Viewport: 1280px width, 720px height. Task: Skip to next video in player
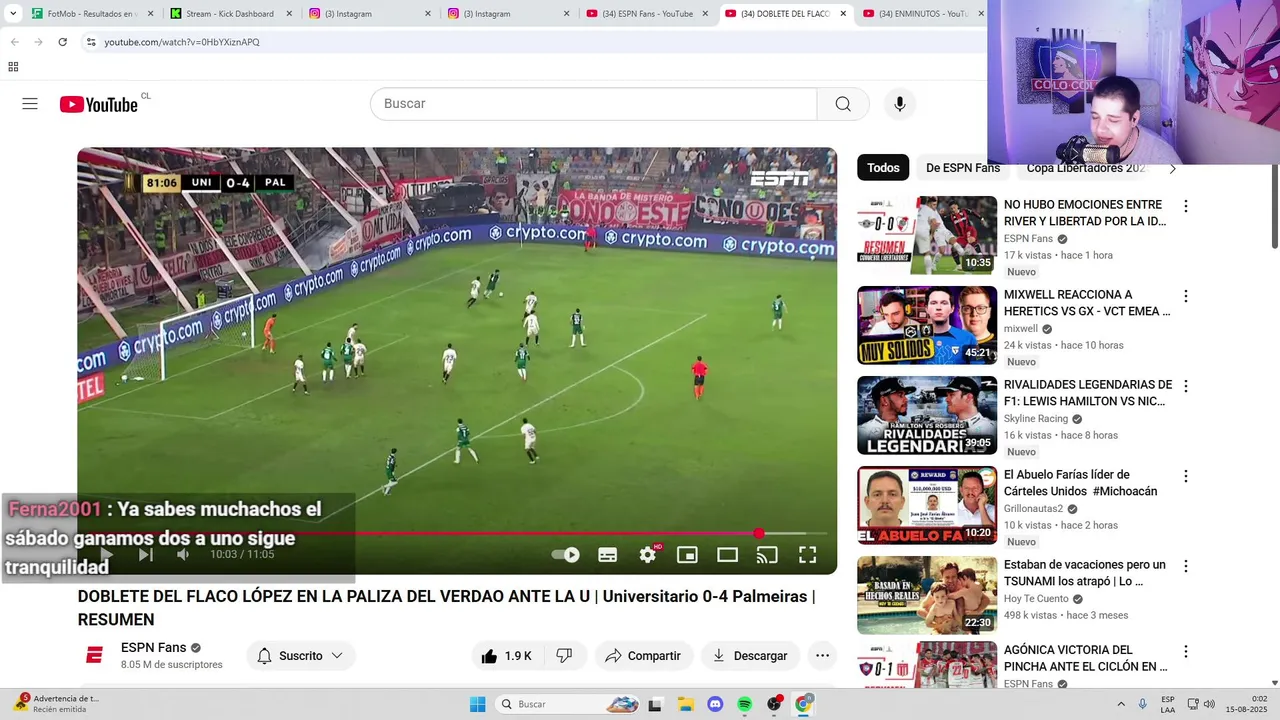(145, 554)
